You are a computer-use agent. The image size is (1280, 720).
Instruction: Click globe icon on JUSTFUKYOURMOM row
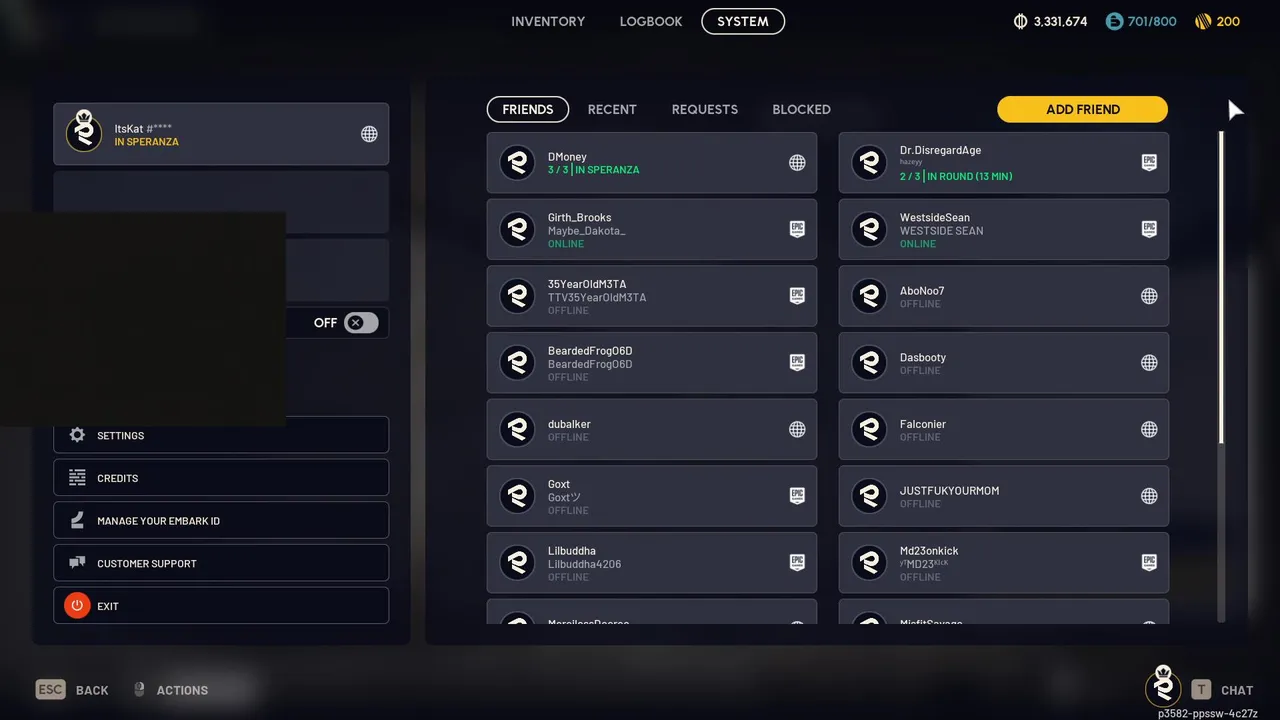(x=1149, y=496)
